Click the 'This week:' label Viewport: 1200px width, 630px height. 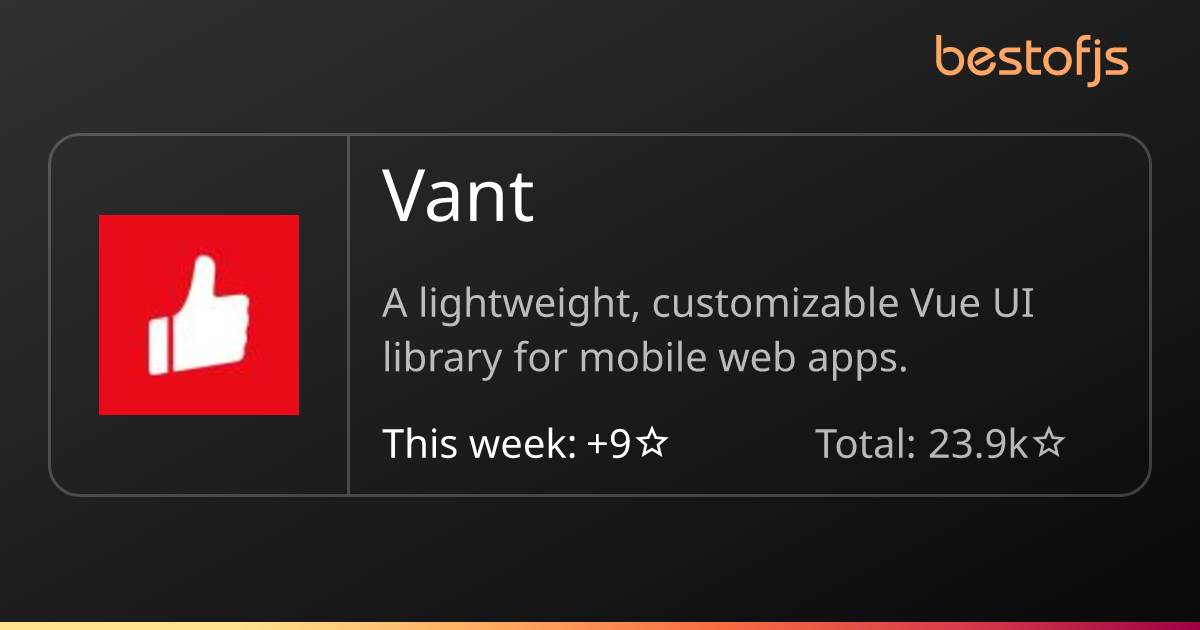point(479,444)
